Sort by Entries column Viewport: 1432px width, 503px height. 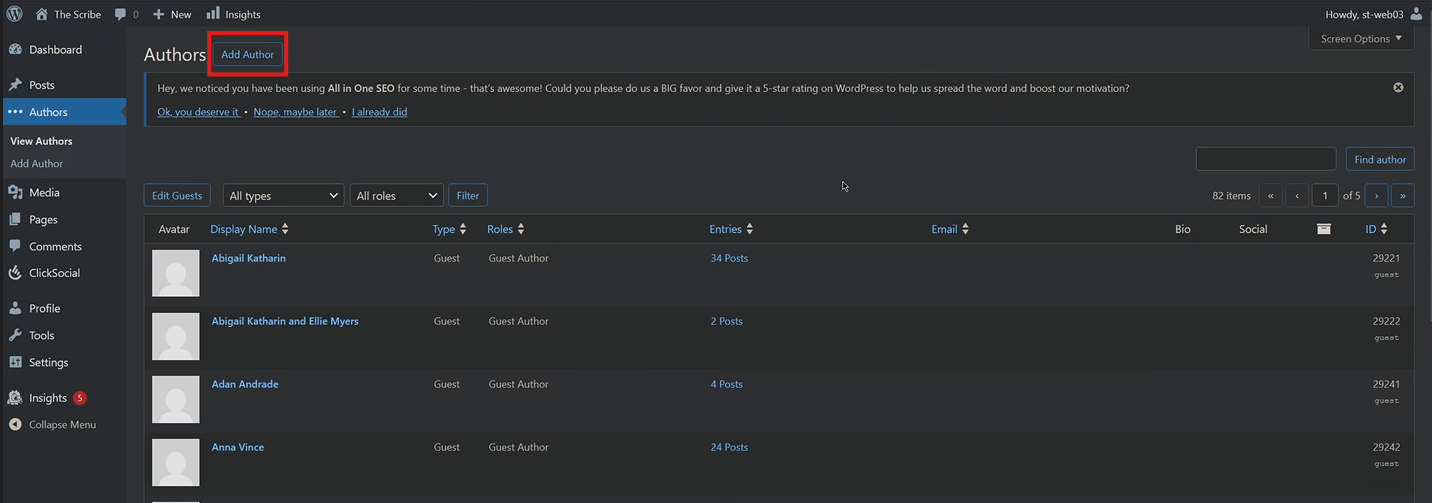point(731,229)
